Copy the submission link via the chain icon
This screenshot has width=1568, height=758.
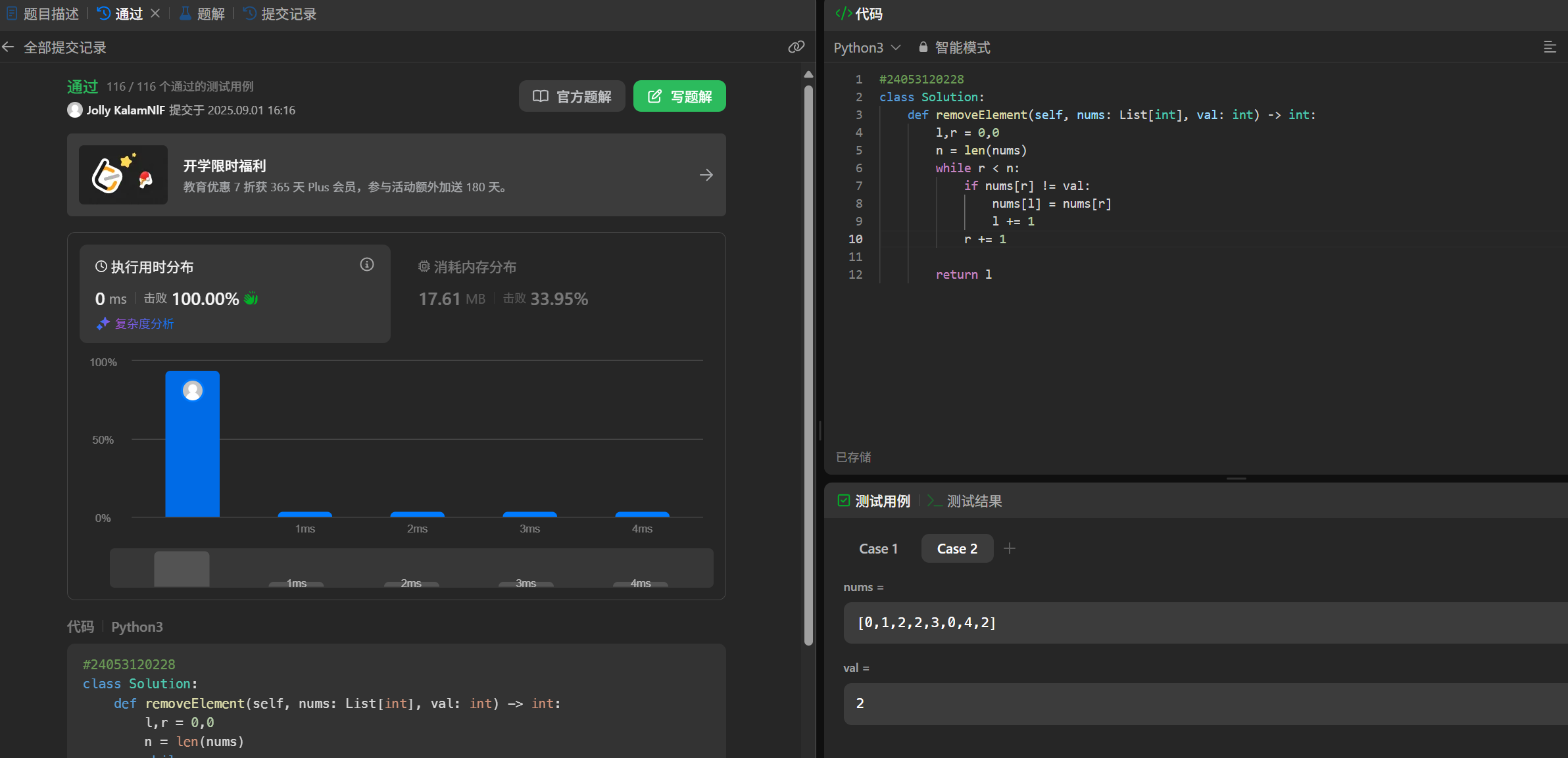796,47
